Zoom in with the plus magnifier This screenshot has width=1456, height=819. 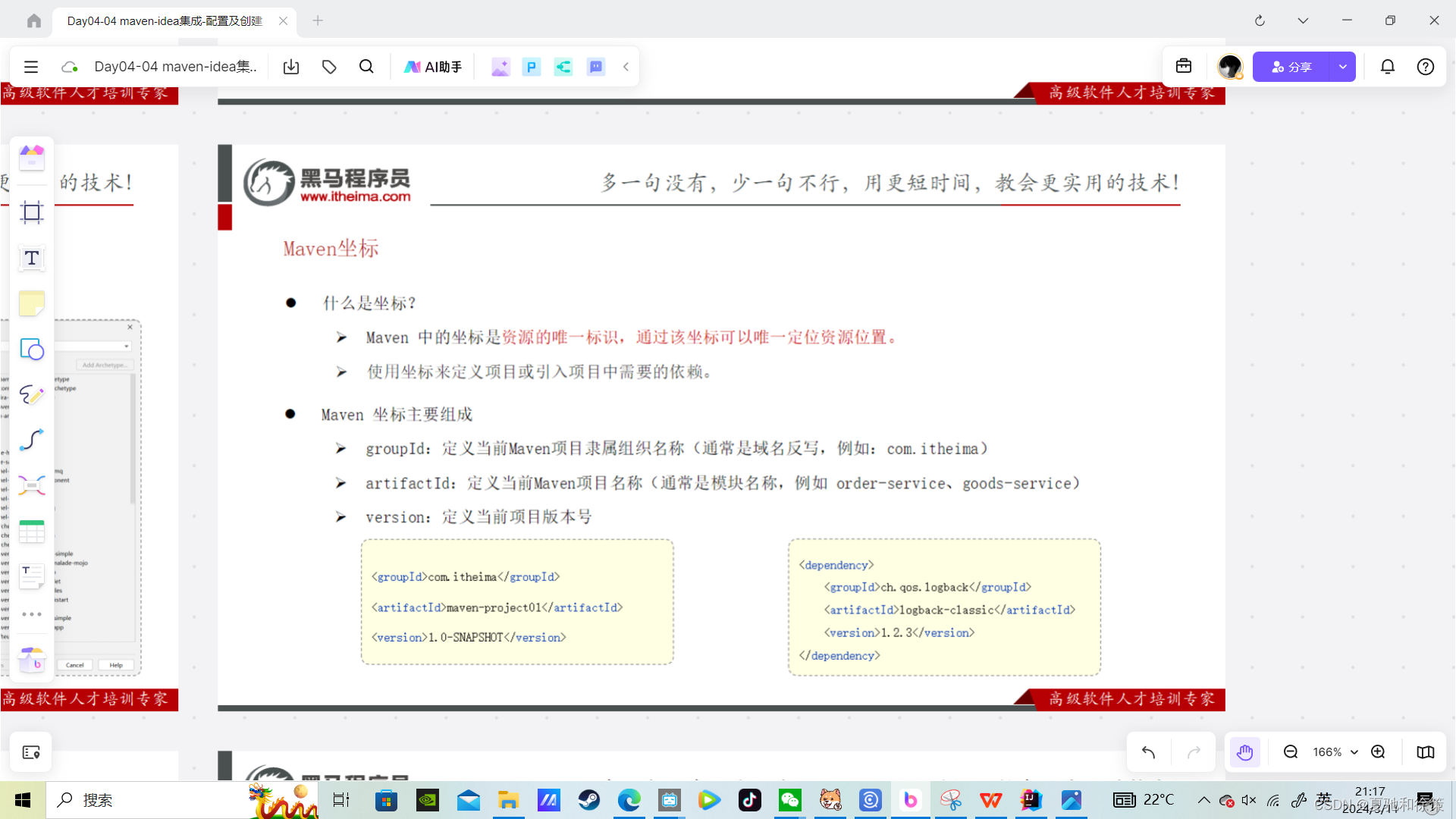click(1379, 752)
